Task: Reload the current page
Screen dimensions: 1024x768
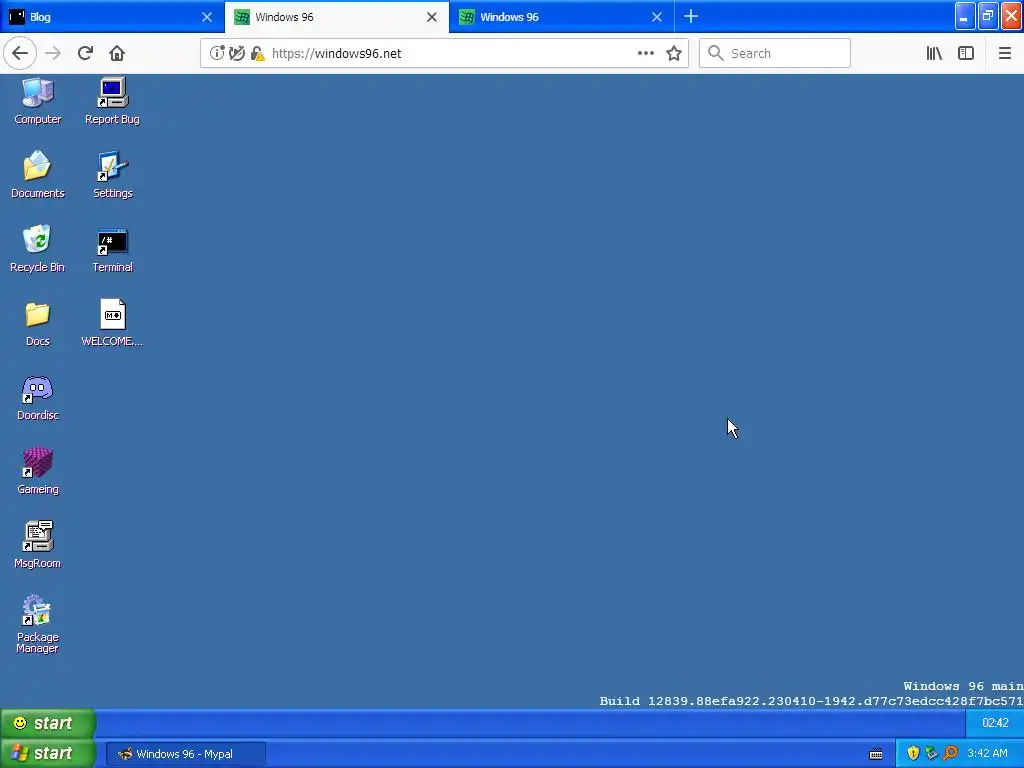Action: (85, 54)
